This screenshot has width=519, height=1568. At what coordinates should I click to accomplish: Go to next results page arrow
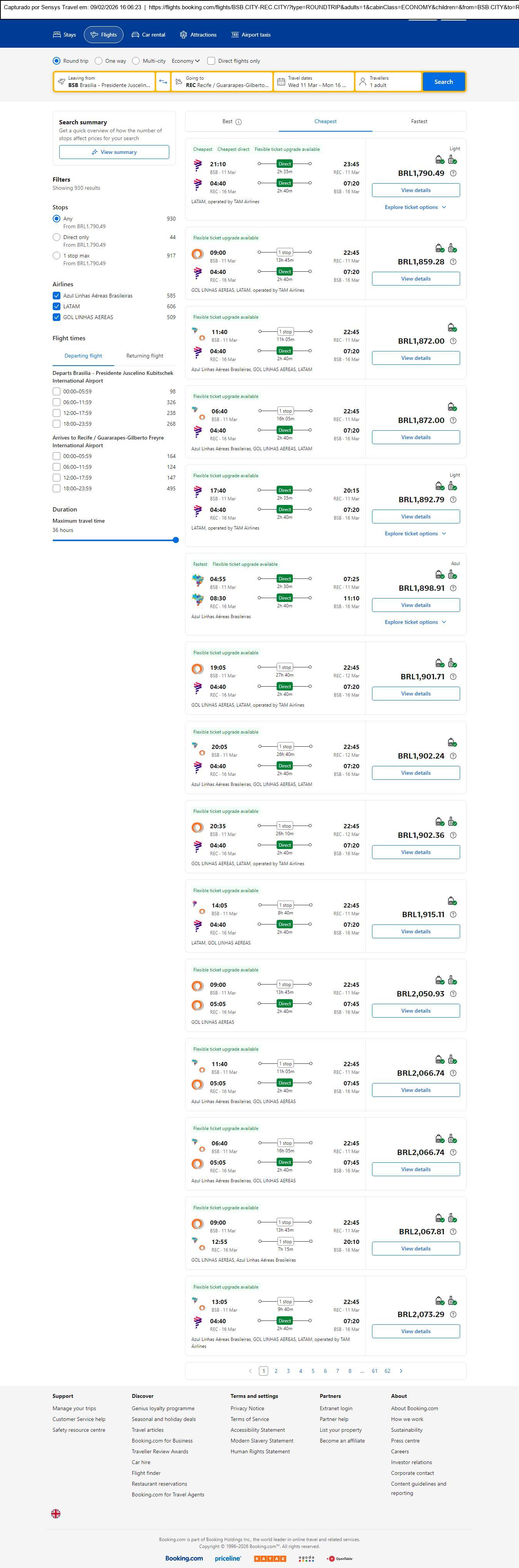pos(401,1371)
